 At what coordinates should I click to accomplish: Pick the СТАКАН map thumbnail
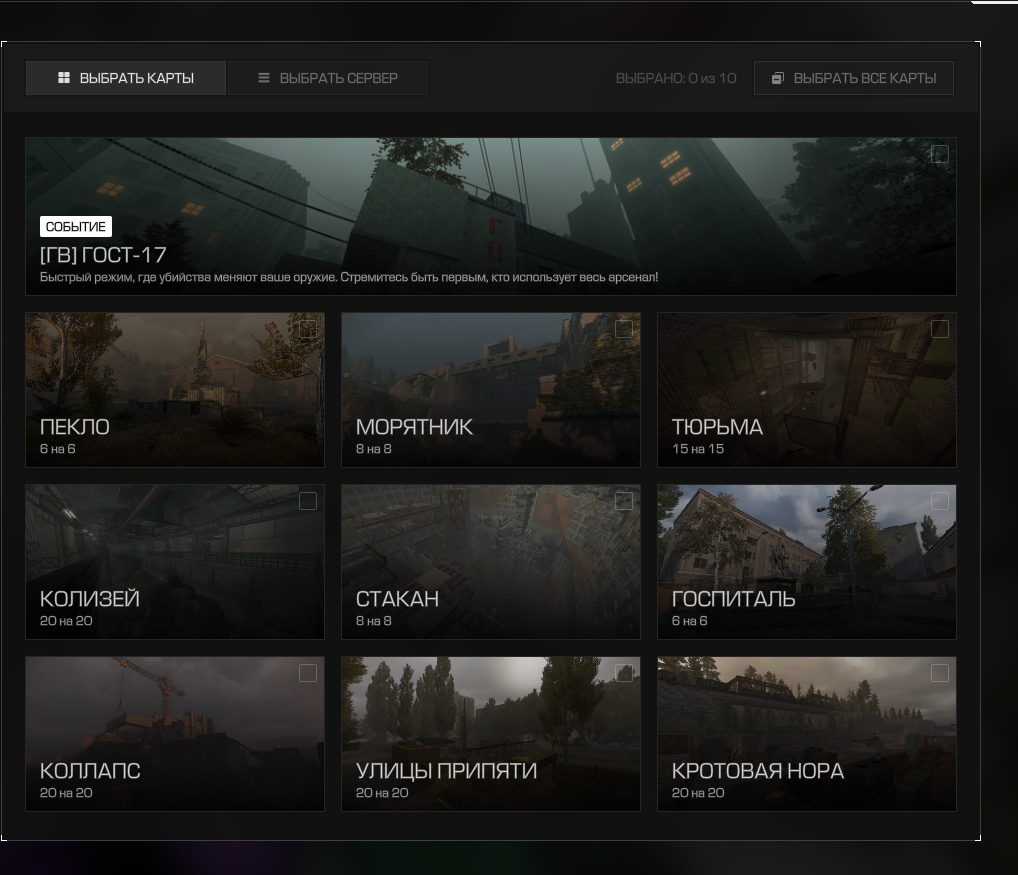point(491,561)
